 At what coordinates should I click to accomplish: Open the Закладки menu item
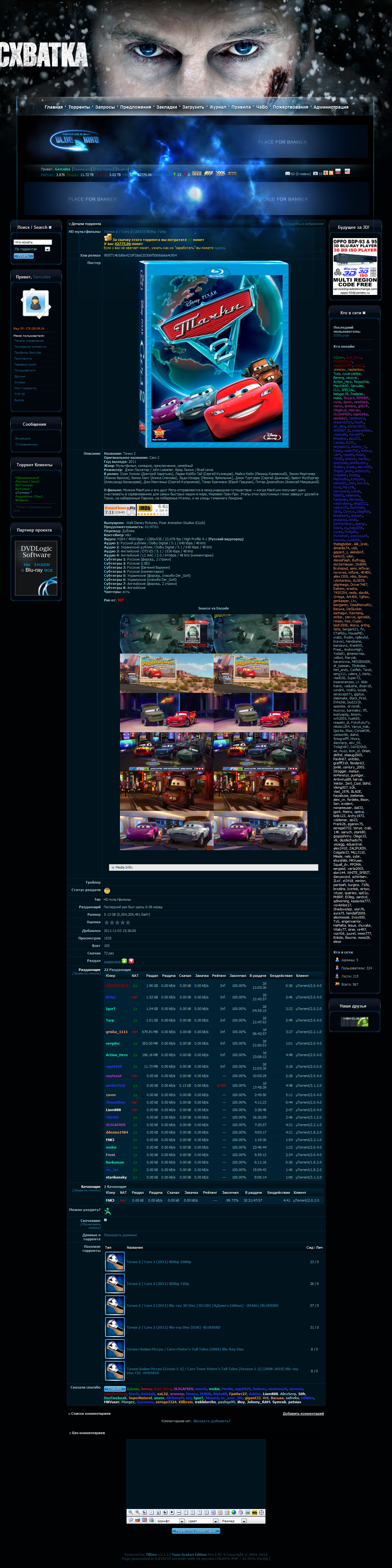point(166,107)
